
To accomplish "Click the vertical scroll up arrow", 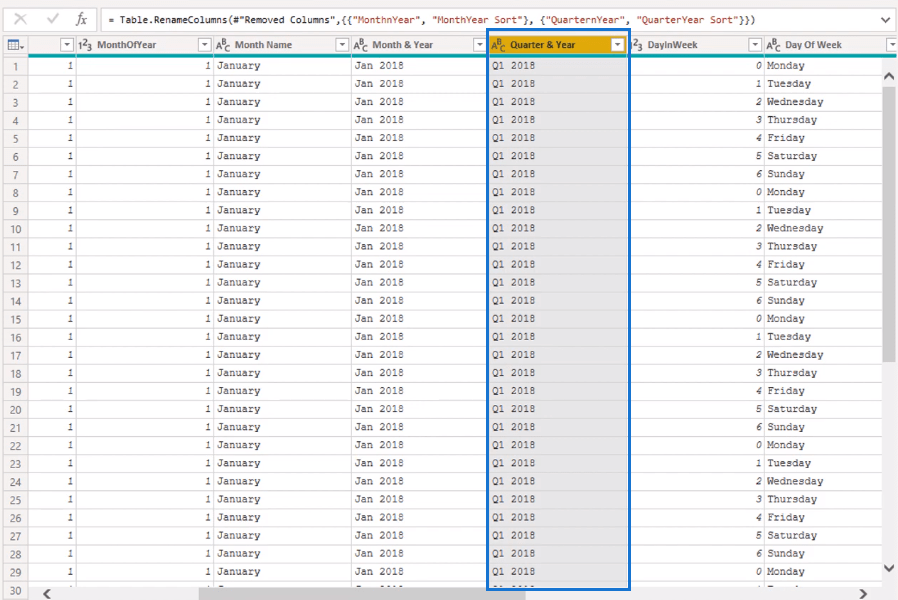I will [889, 76].
